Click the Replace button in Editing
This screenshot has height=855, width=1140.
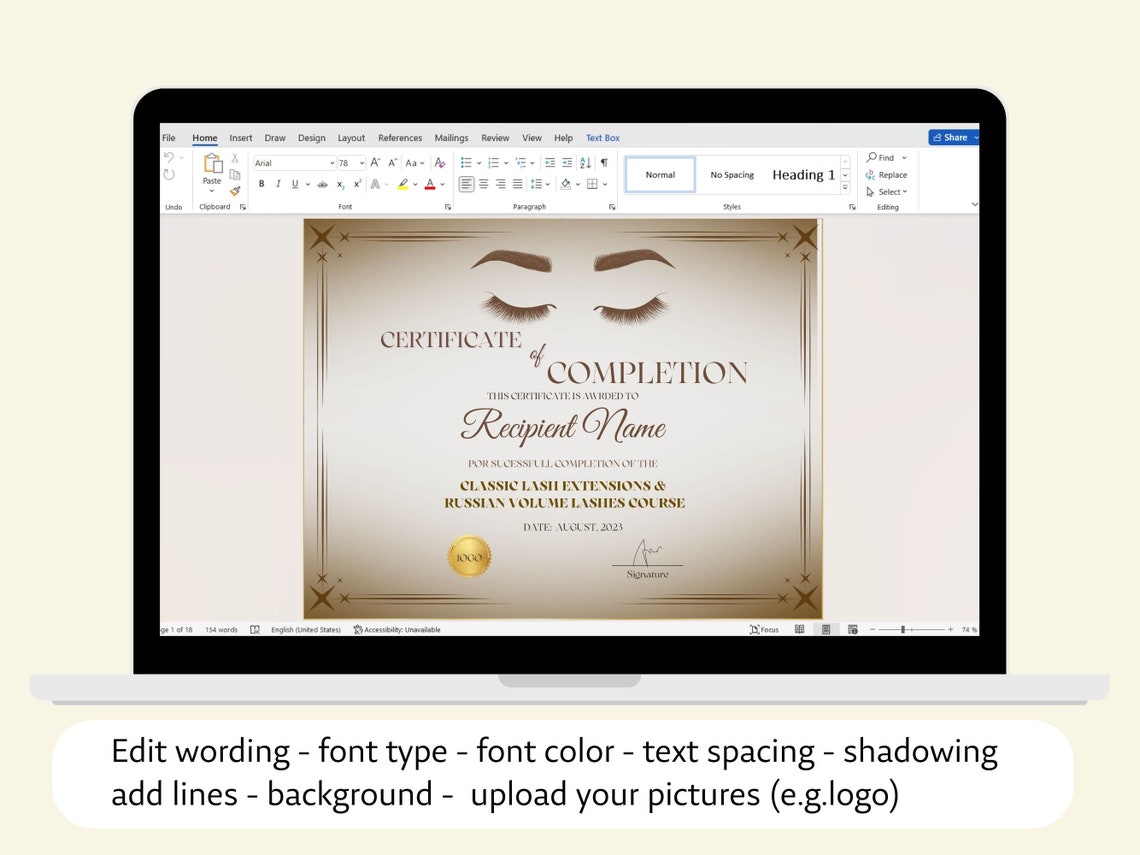(888, 174)
